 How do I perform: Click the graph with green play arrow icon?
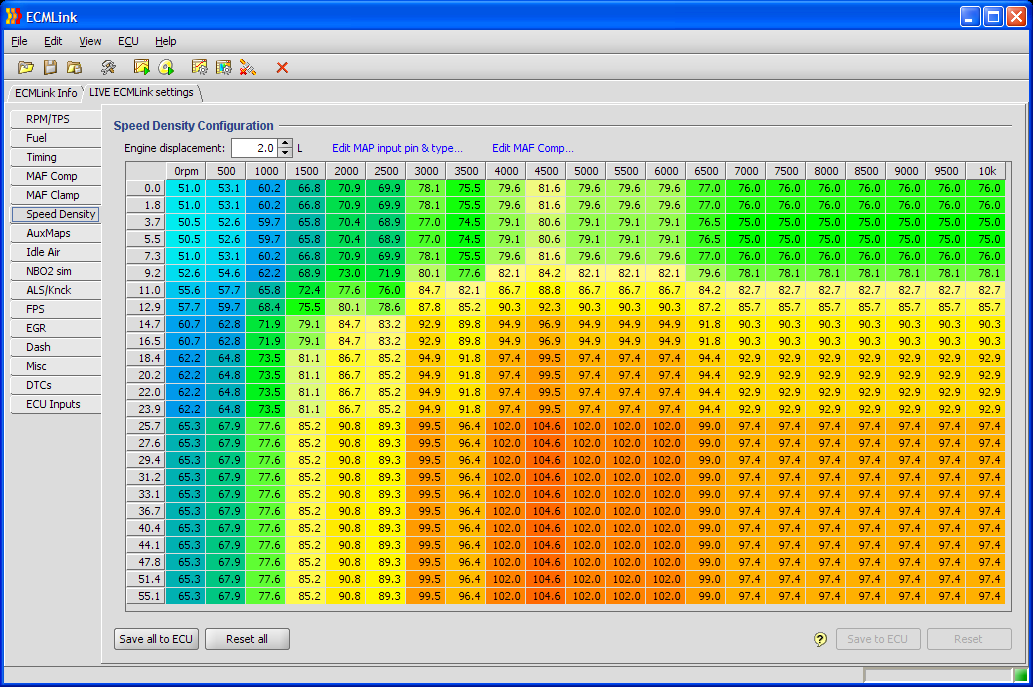coord(142,67)
